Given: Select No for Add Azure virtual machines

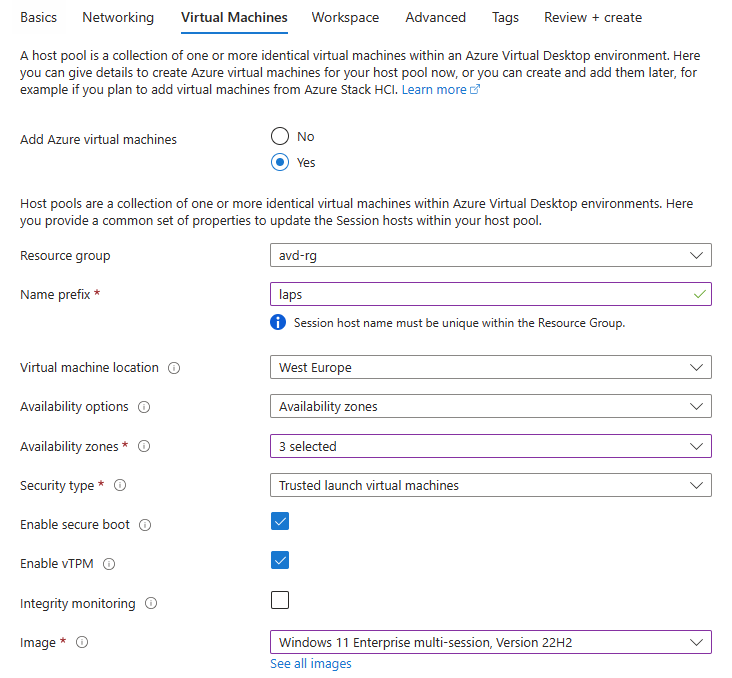Looking at the screenshot, I should click(280, 136).
